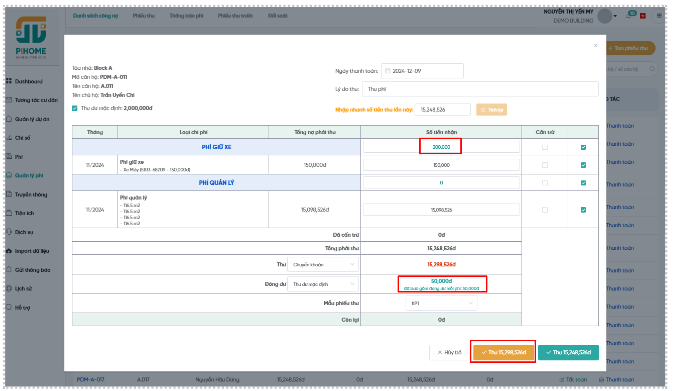
Task: Open the Hỗ trợ search icon
Action: (9, 307)
